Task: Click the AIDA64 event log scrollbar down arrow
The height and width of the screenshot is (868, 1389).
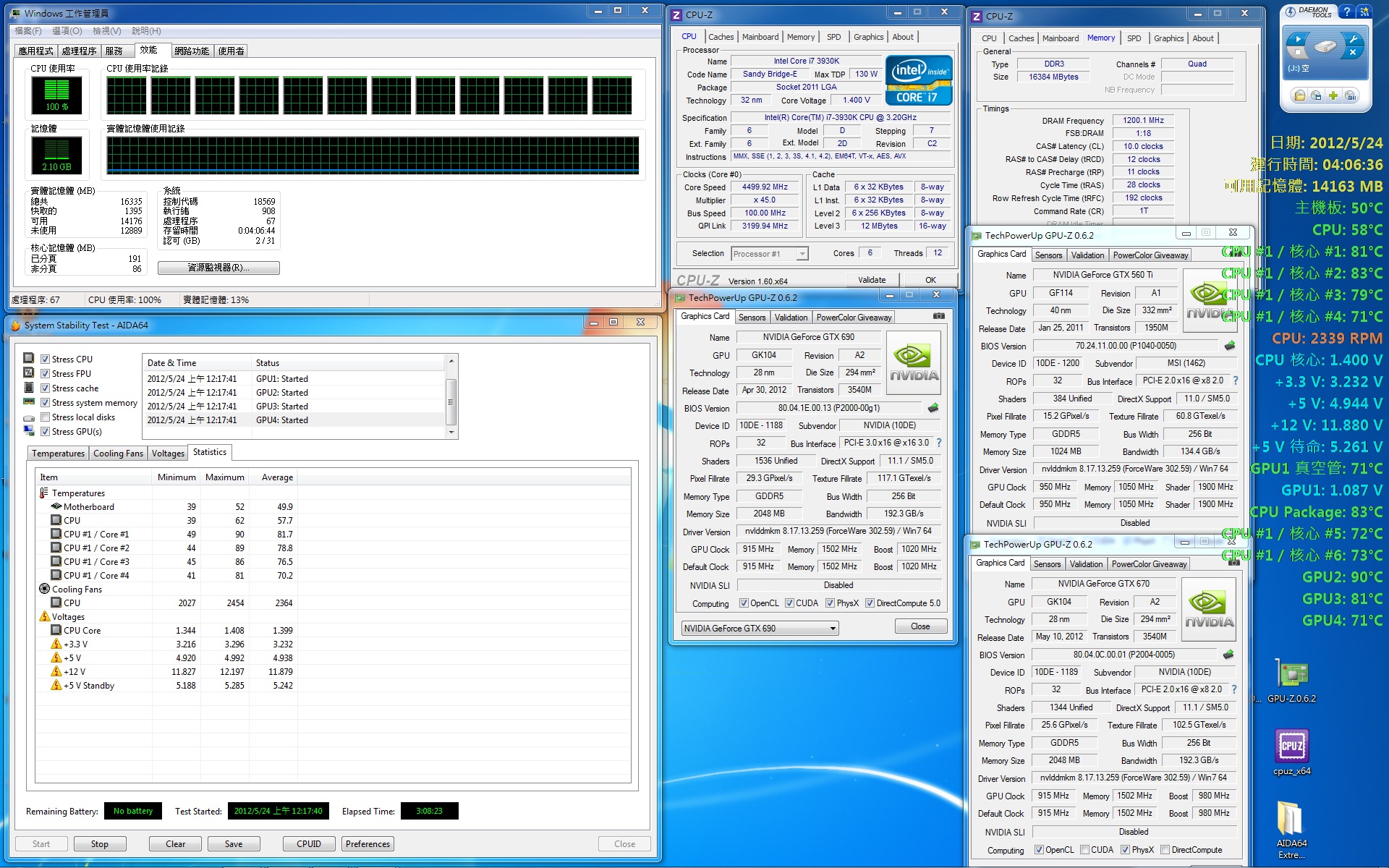Action: (x=451, y=433)
